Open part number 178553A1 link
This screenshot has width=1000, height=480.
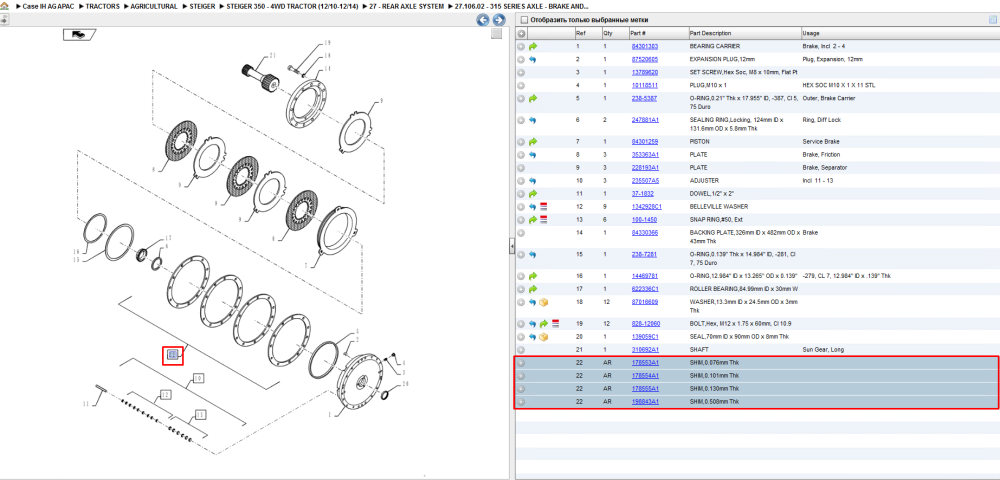point(645,363)
